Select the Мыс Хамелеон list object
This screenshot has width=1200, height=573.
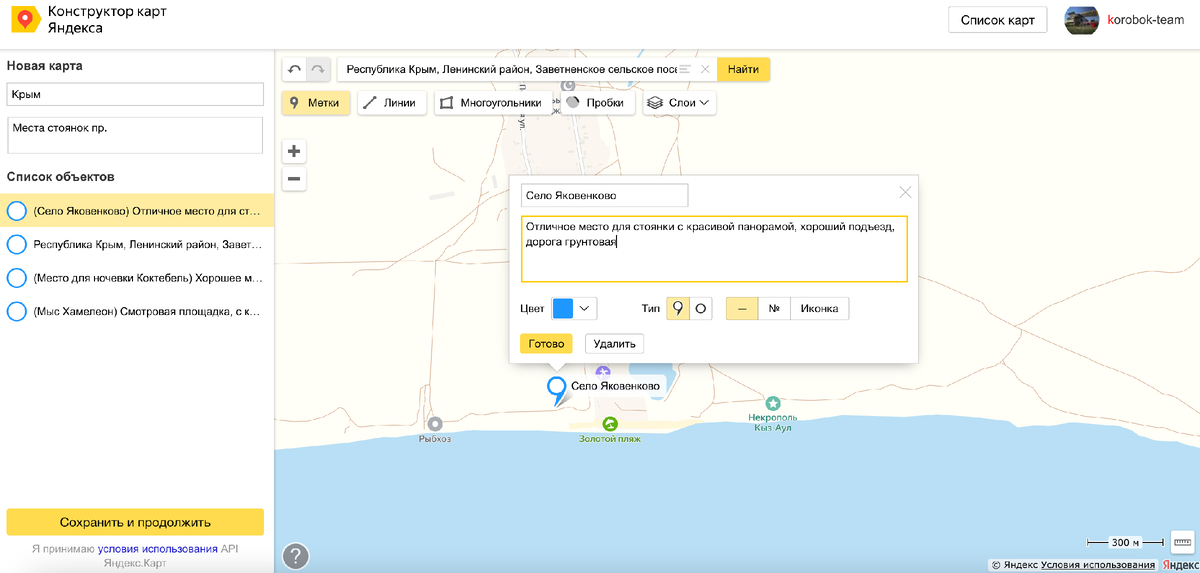tap(137, 311)
